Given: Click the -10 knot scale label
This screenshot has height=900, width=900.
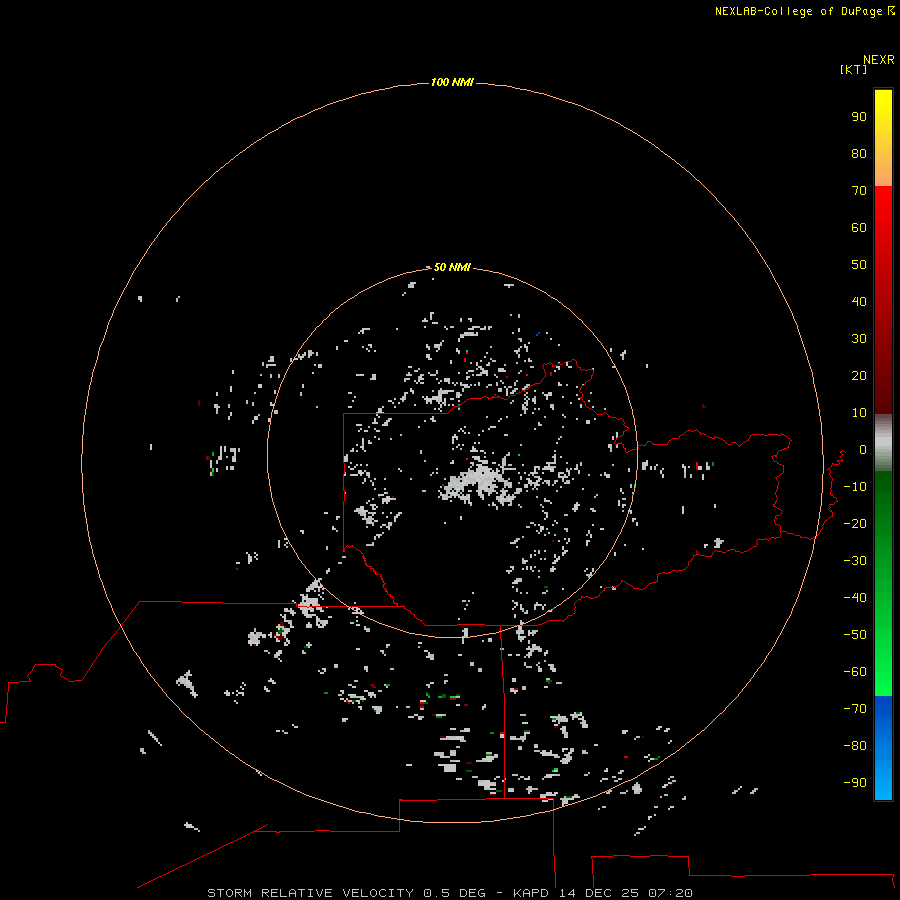Looking at the screenshot, I should click(x=855, y=487).
